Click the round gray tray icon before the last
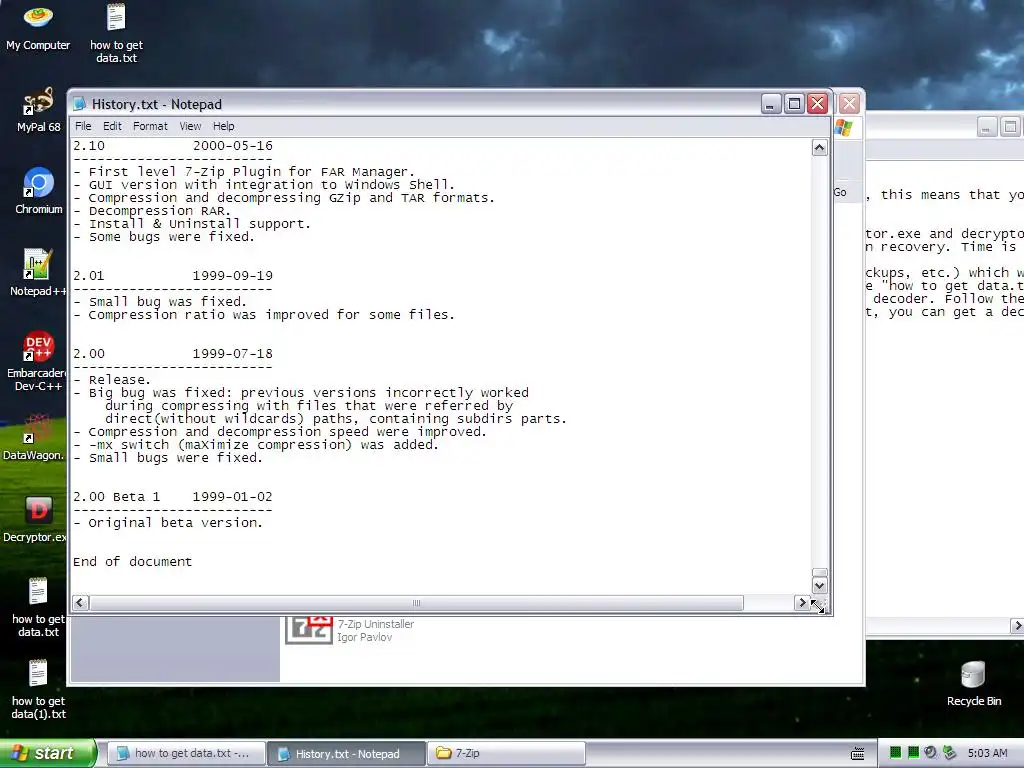 pos(931,752)
